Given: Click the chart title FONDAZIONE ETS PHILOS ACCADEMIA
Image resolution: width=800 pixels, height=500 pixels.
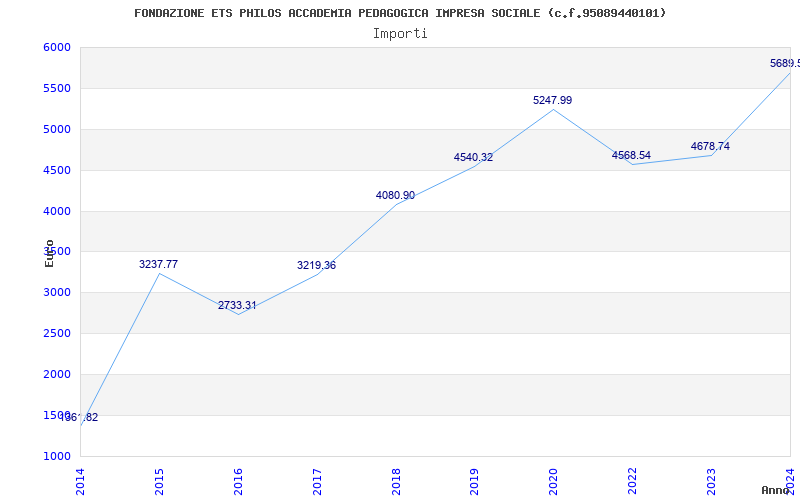Looking at the screenshot, I should point(400,13).
